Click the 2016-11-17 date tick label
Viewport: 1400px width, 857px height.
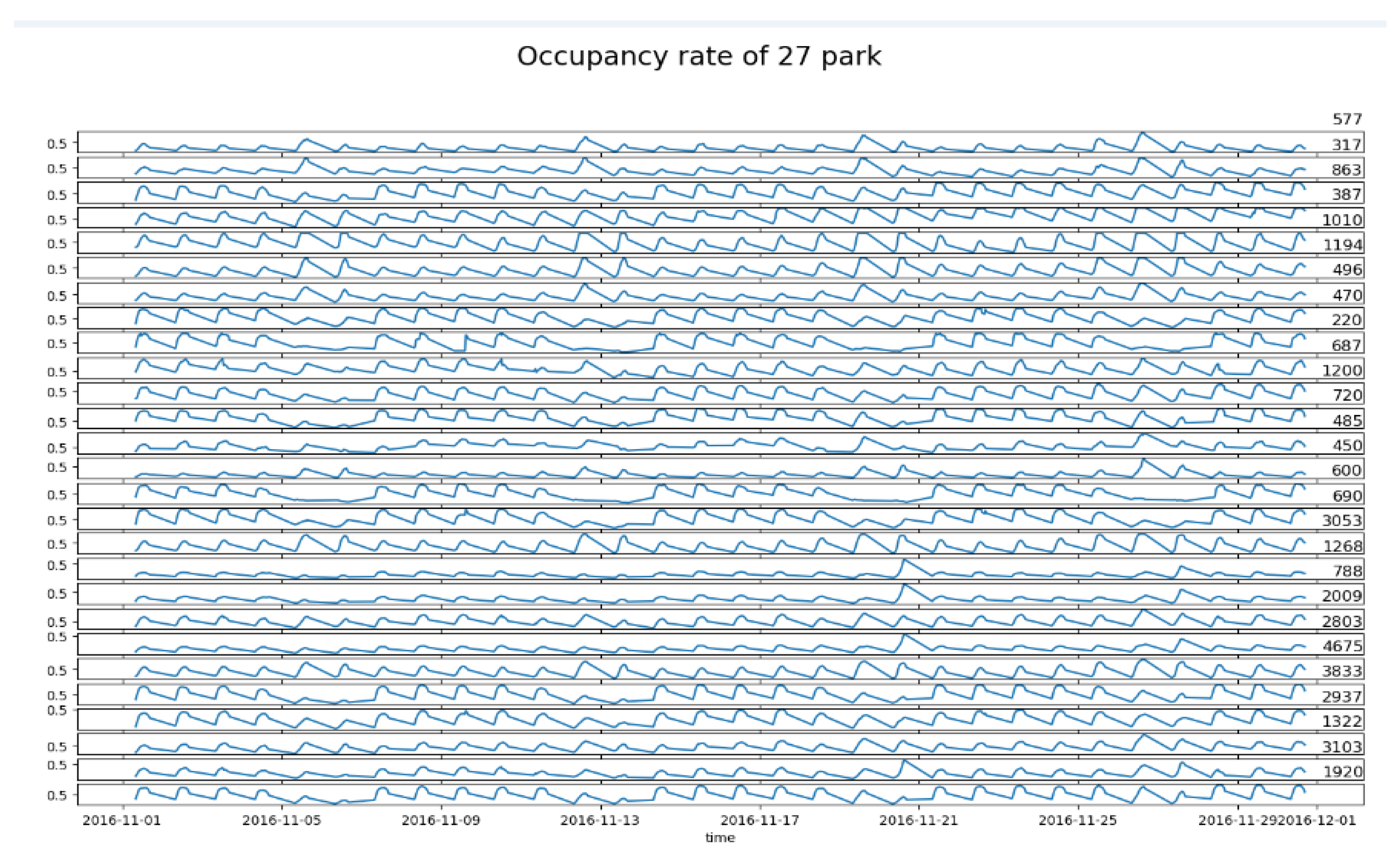(760, 821)
